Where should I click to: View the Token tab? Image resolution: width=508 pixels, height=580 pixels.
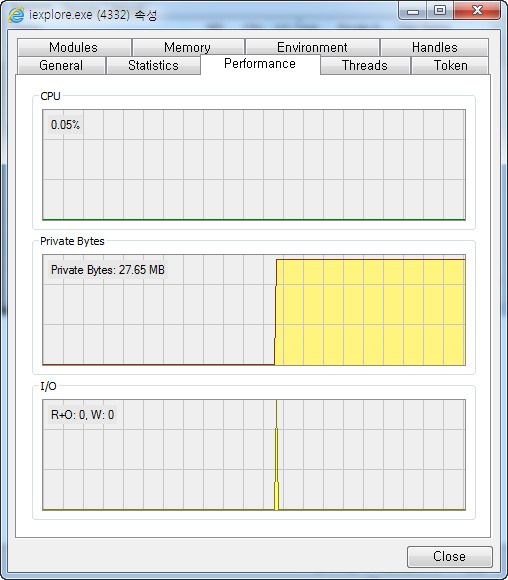pyautogui.click(x=450, y=65)
